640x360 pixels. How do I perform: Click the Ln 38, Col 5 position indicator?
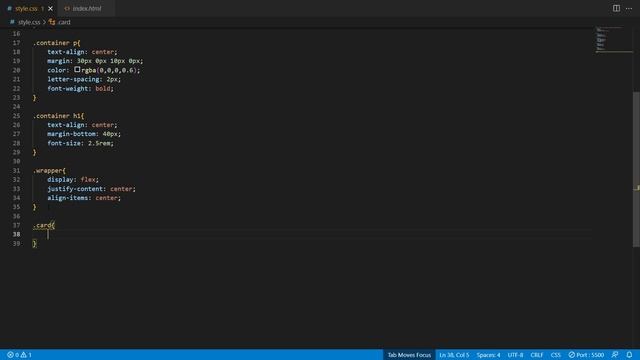point(454,355)
